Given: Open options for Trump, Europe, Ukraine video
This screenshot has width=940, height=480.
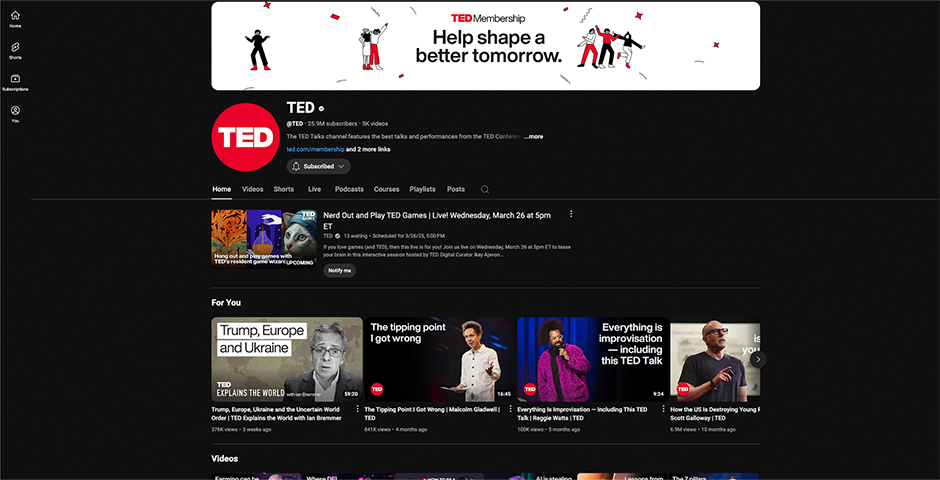Looking at the screenshot, I should coord(357,409).
